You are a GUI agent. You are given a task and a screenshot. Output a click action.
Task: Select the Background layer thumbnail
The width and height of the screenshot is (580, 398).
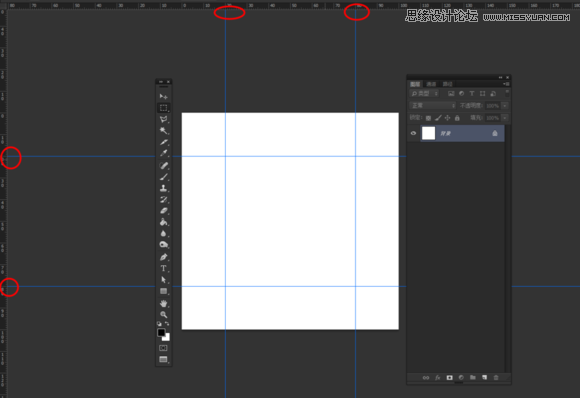(x=428, y=133)
